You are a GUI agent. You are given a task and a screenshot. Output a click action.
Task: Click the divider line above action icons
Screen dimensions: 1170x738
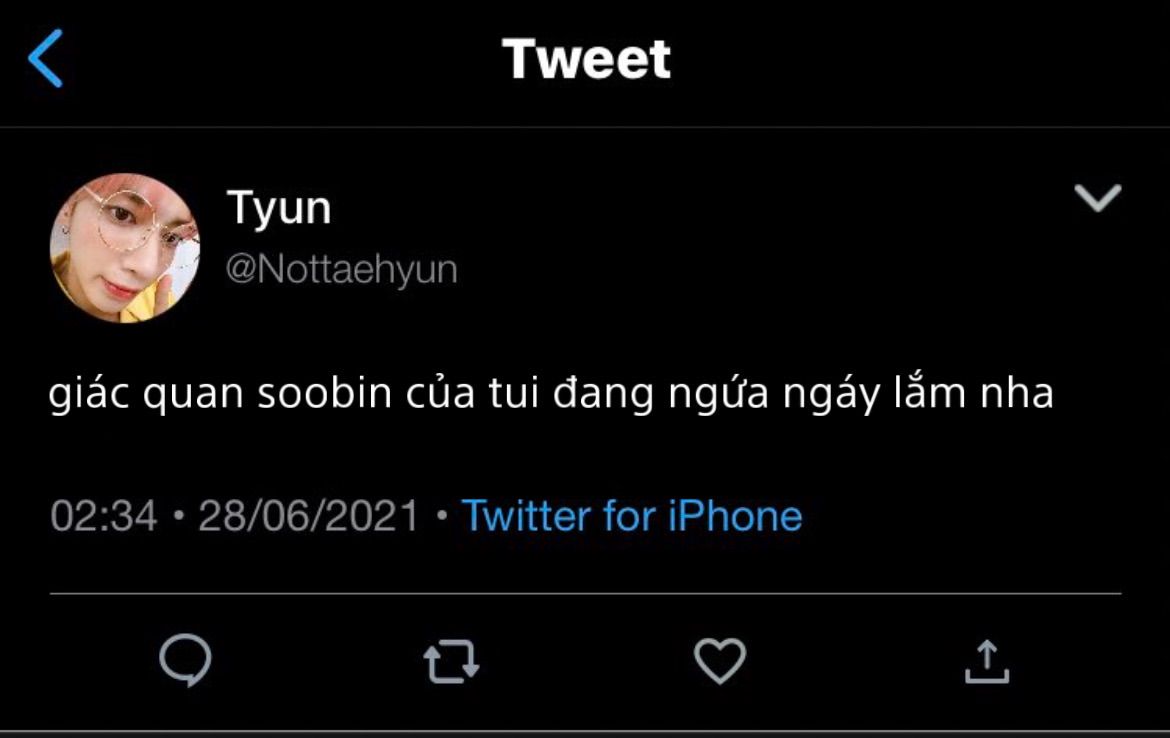(x=585, y=594)
